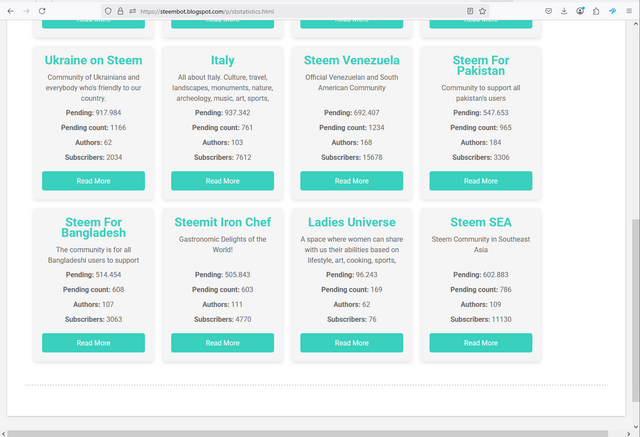Select text 'Gastronomic Delights of the World!'
Screen dimensions: 640x437
tap(222, 244)
